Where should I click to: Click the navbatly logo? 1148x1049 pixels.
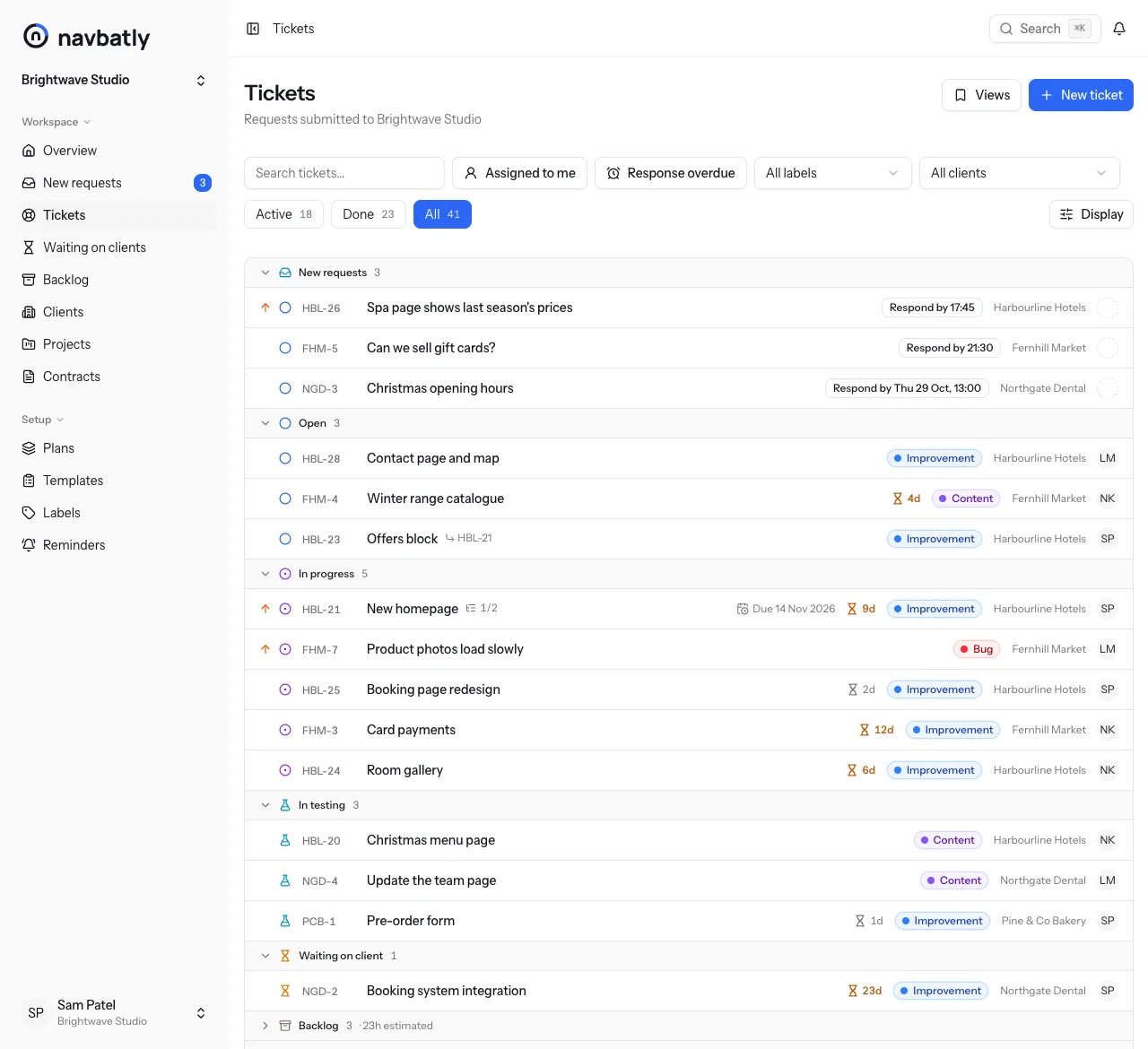(x=86, y=37)
